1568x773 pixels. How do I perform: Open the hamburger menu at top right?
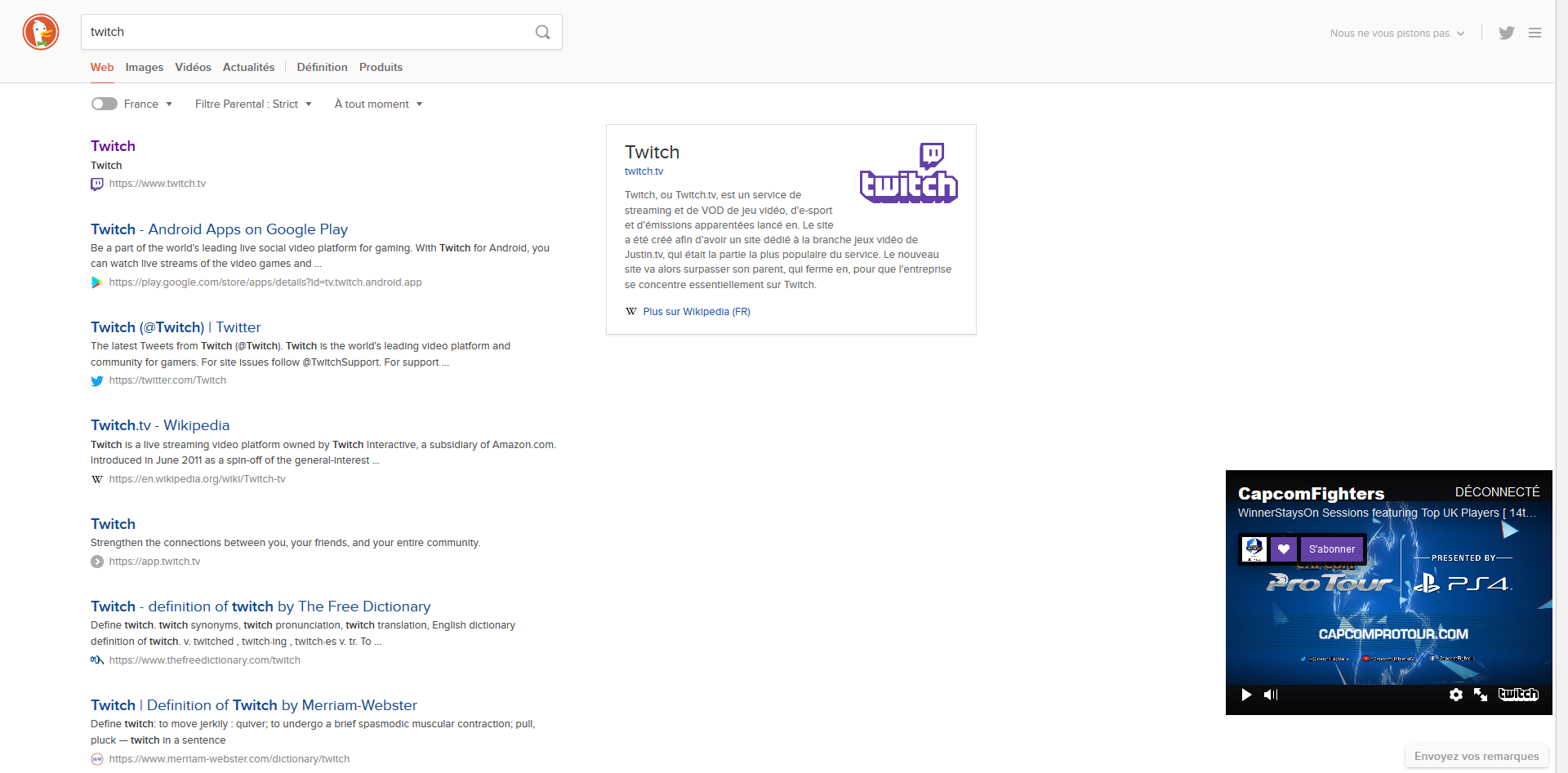click(1535, 33)
